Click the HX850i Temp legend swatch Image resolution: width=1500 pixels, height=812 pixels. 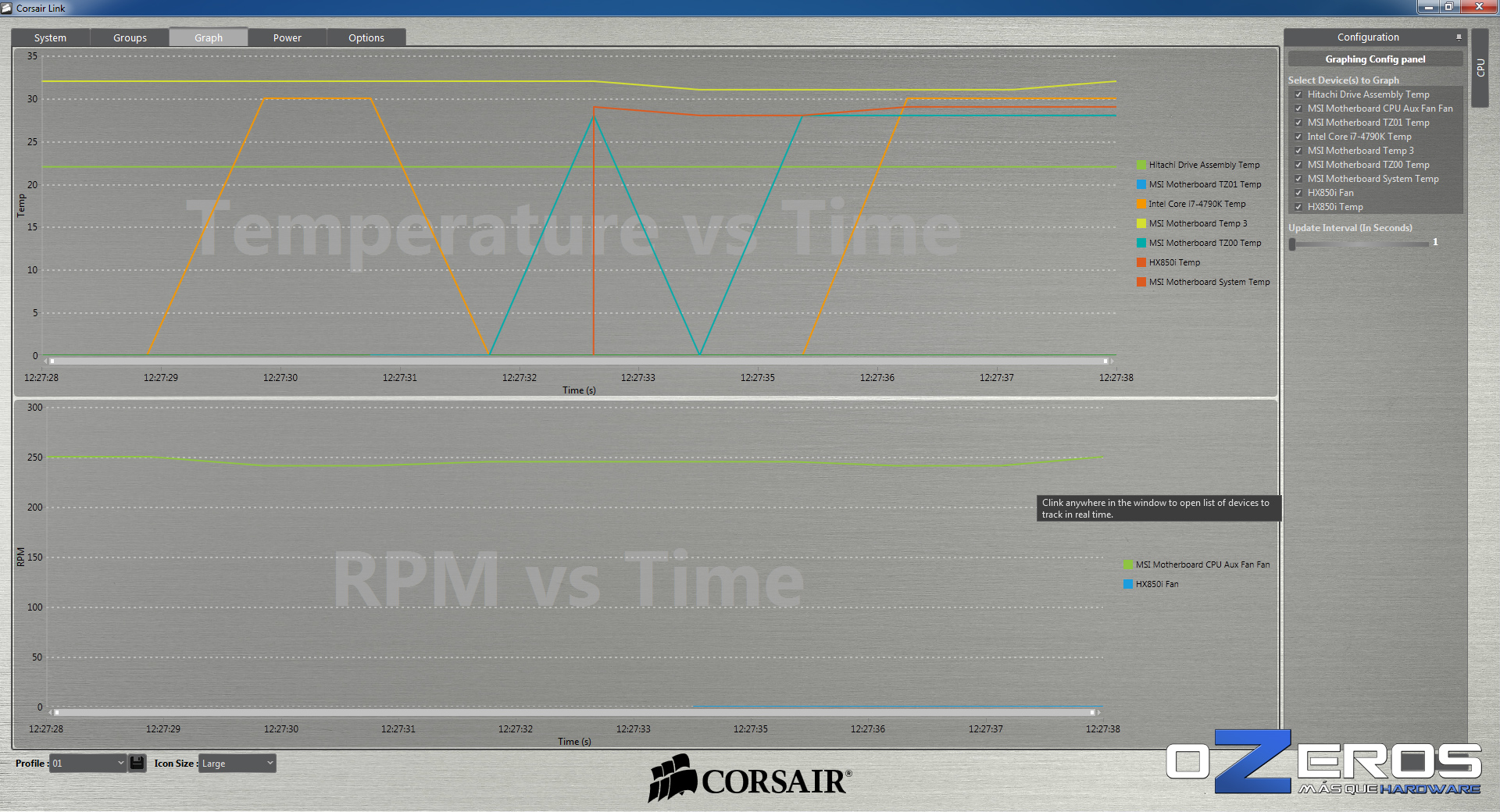coord(1141,262)
